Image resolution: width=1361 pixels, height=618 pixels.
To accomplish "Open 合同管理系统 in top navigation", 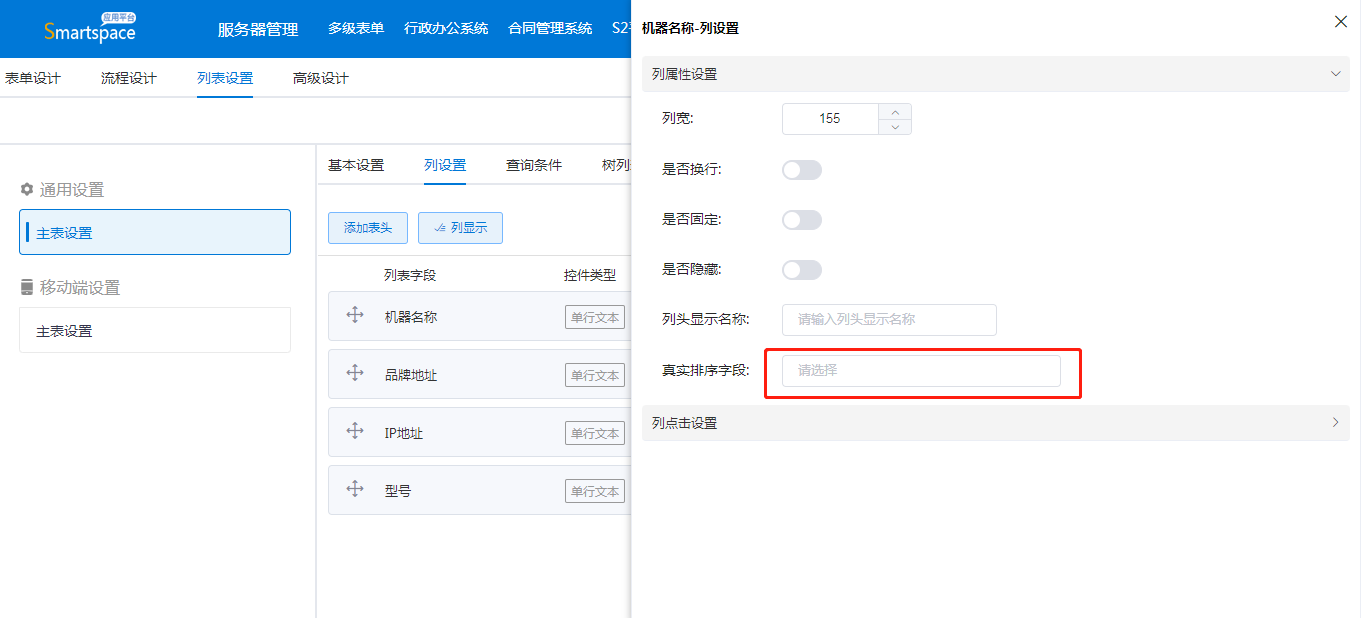I will click(550, 28).
